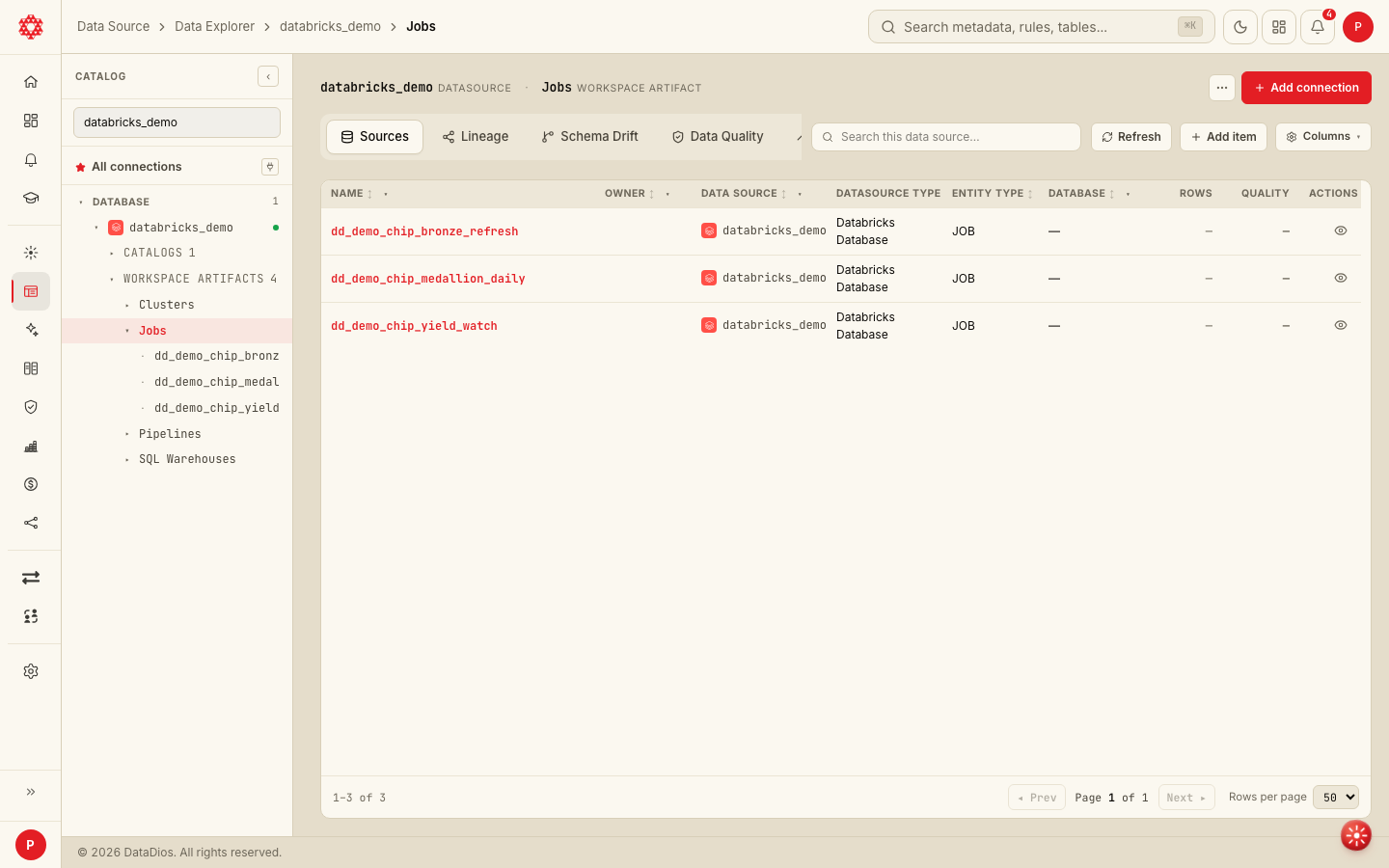Click the Add item button
The image size is (1389, 868).
pyautogui.click(x=1224, y=137)
